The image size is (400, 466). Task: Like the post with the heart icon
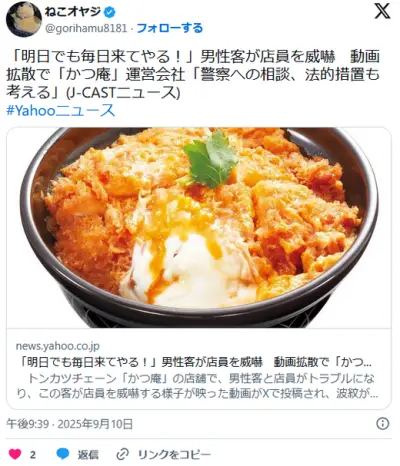tap(15, 454)
